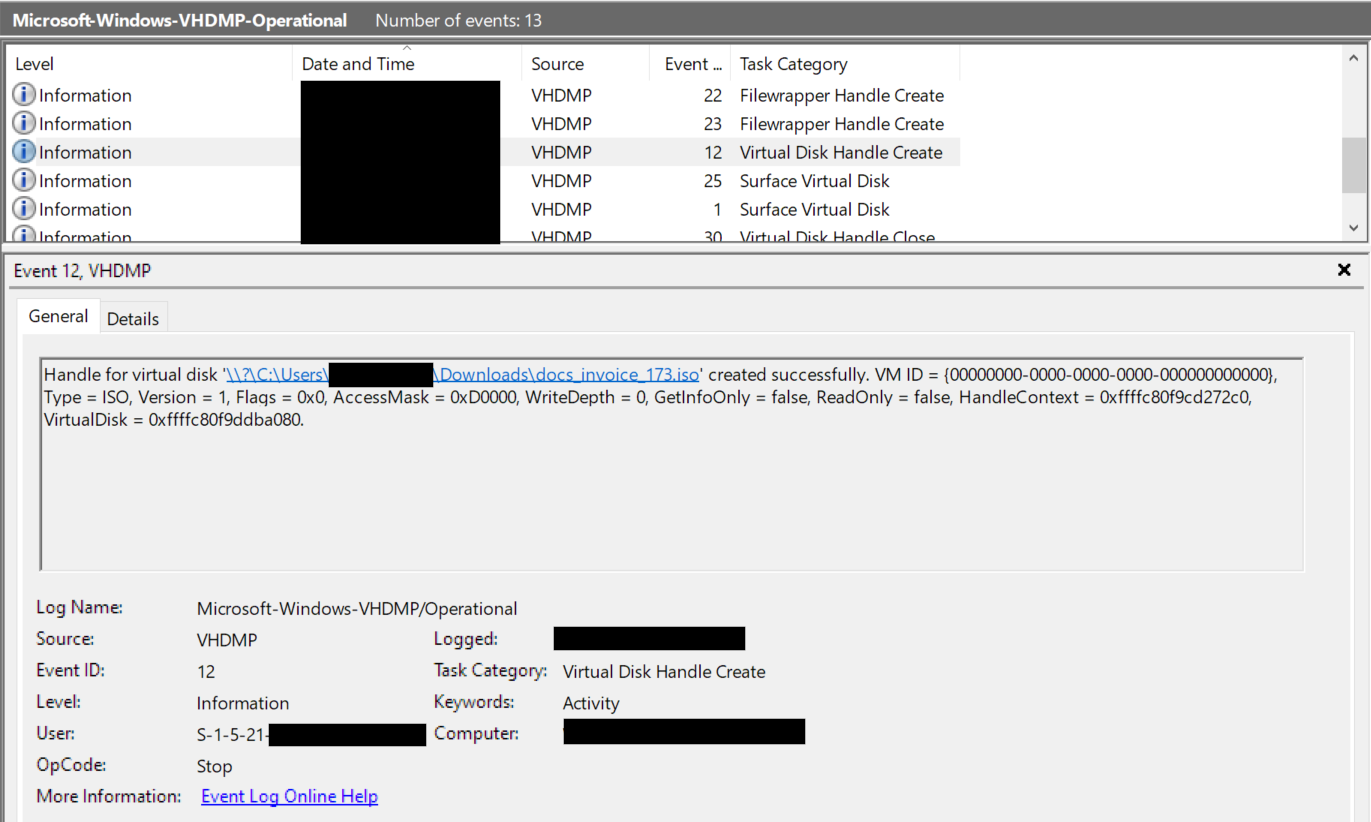This screenshot has width=1371, height=822.
Task: Open the Event Log Online Help link
Action: 289,796
